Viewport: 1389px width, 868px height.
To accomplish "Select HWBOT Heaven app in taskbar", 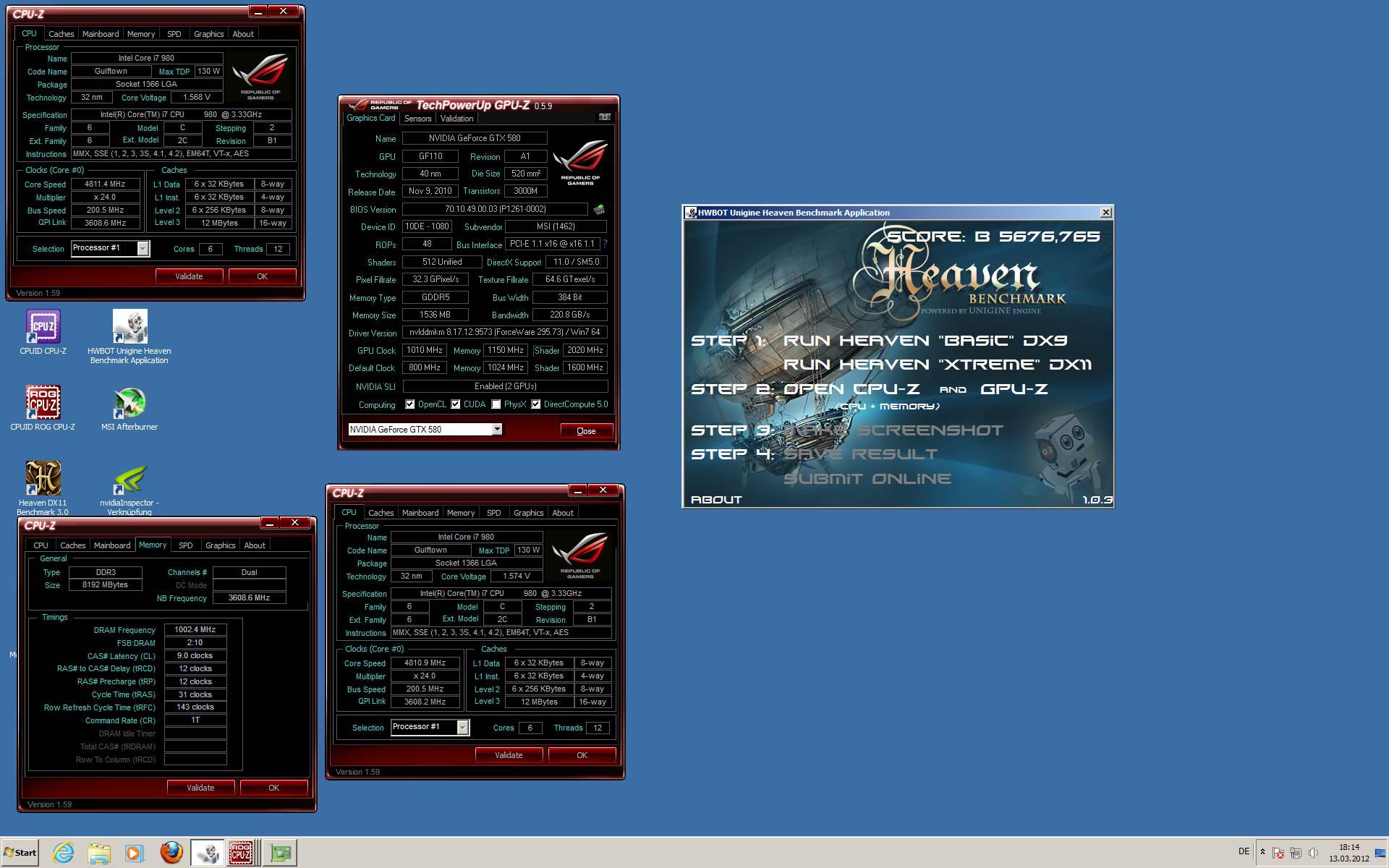I will [208, 853].
